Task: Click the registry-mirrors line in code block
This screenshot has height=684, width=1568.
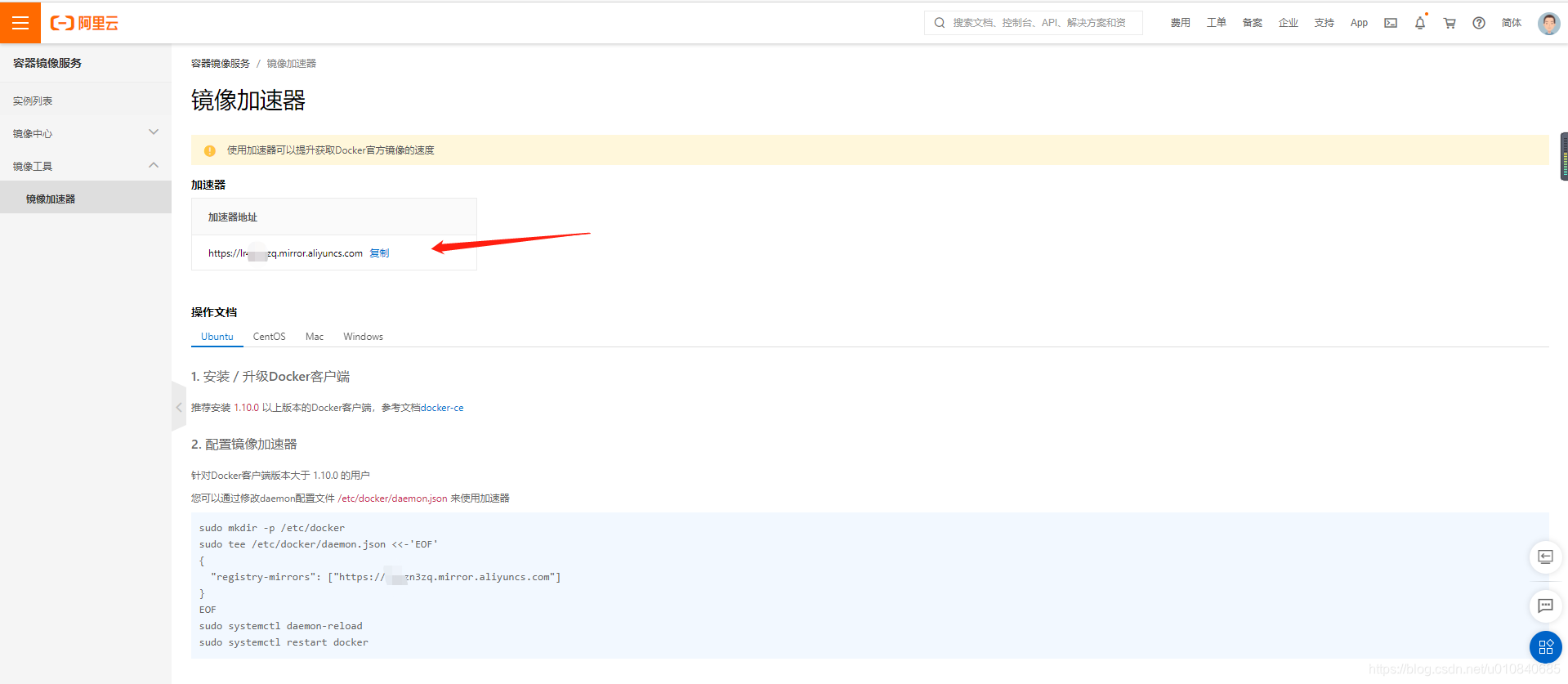Action: (x=386, y=577)
